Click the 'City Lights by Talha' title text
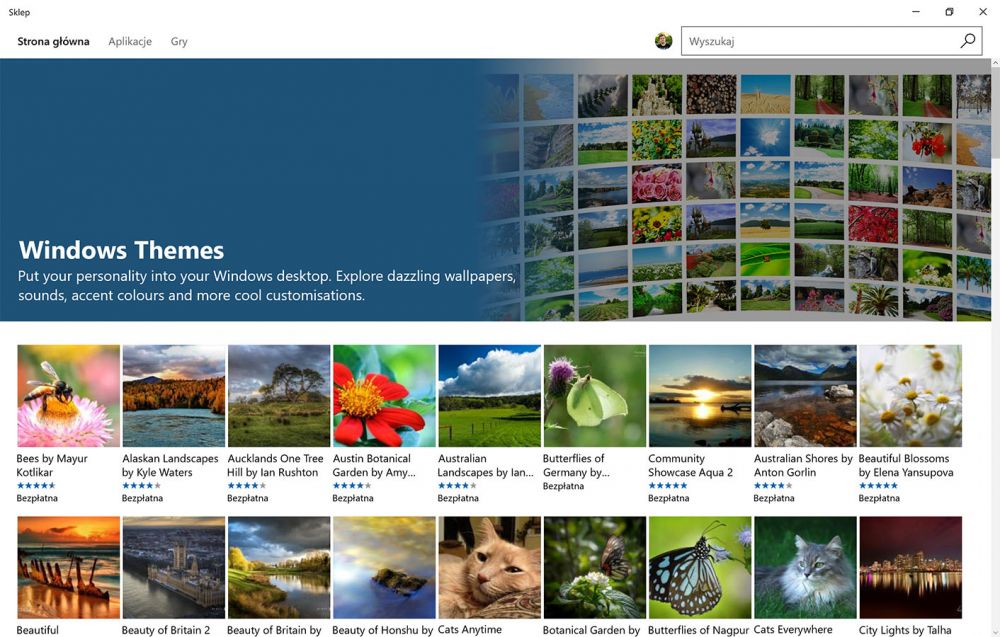1000x637 pixels. pos(905,630)
